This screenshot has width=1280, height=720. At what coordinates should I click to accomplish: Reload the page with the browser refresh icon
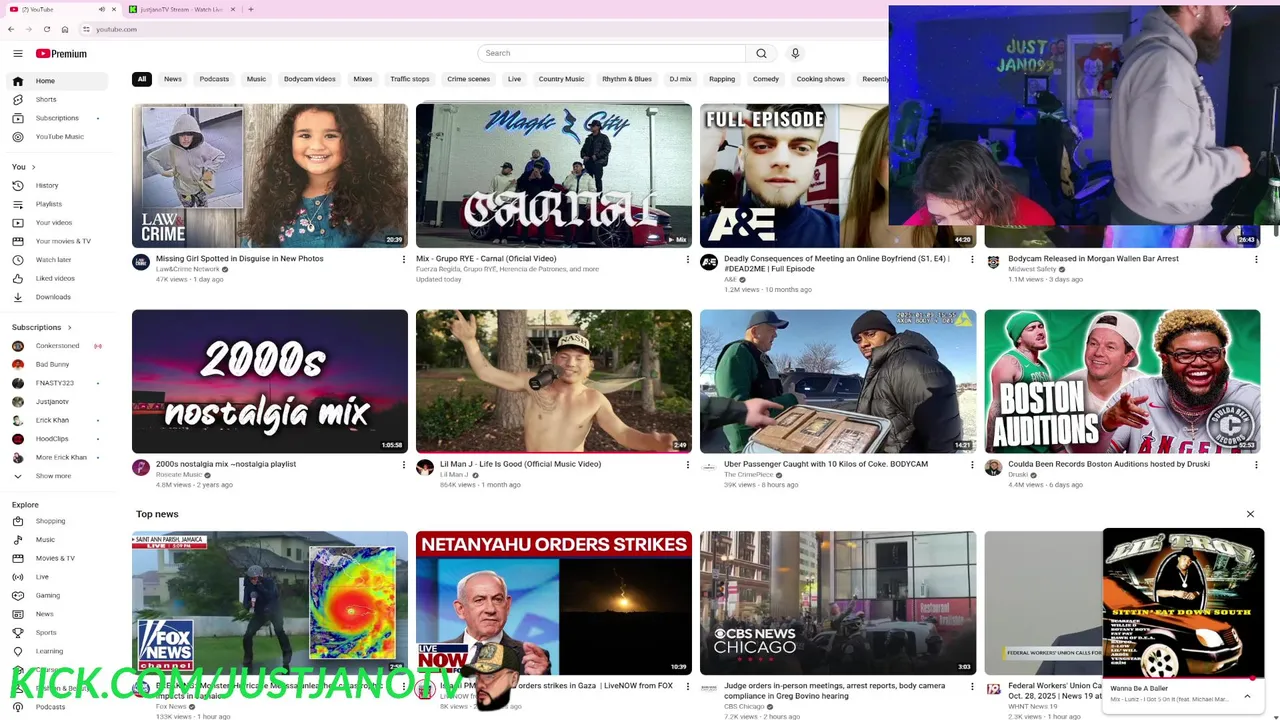point(46,29)
